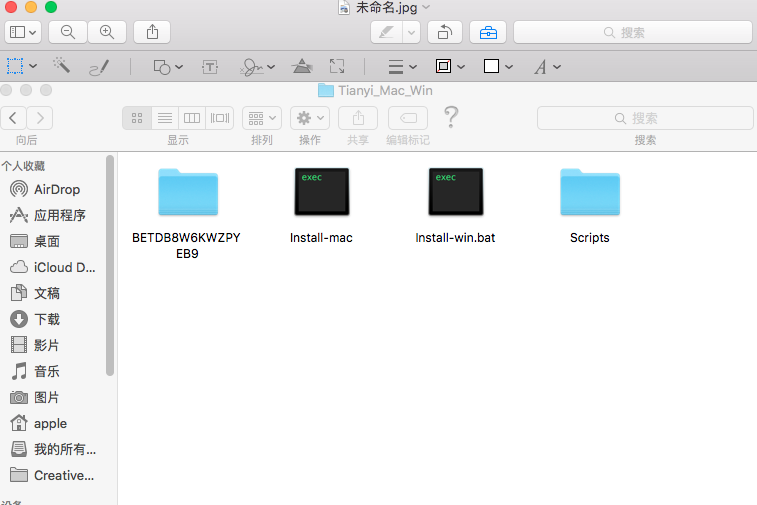Click the Adjust Size tool

[337, 66]
